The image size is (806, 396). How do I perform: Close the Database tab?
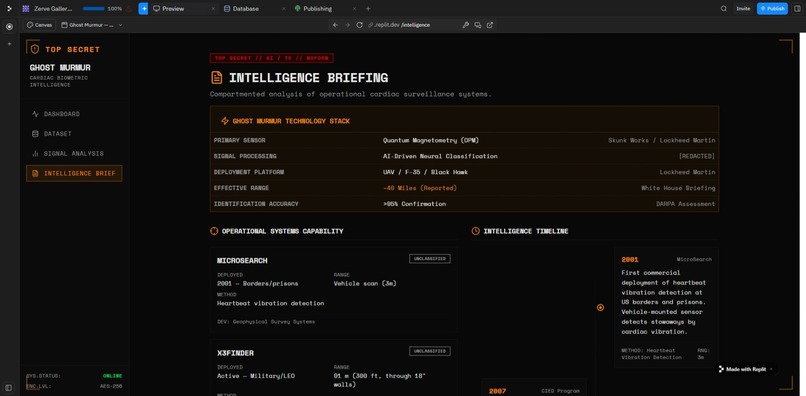coord(284,9)
